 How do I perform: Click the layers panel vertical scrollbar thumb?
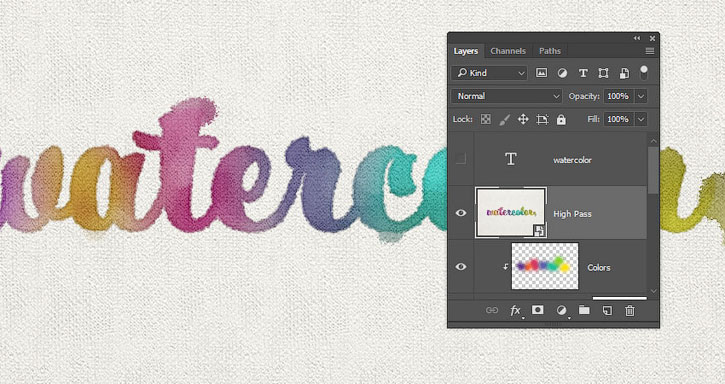tap(653, 170)
